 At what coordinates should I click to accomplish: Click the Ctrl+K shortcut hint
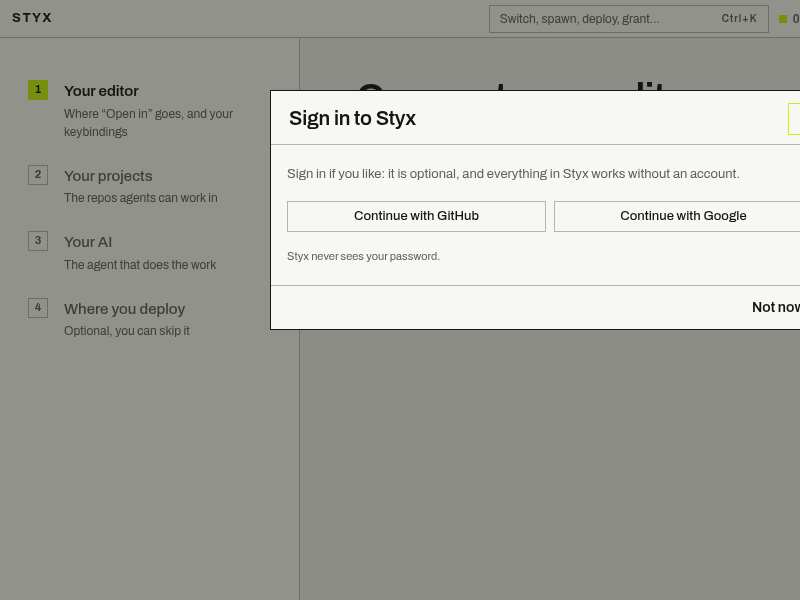coord(739,18)
